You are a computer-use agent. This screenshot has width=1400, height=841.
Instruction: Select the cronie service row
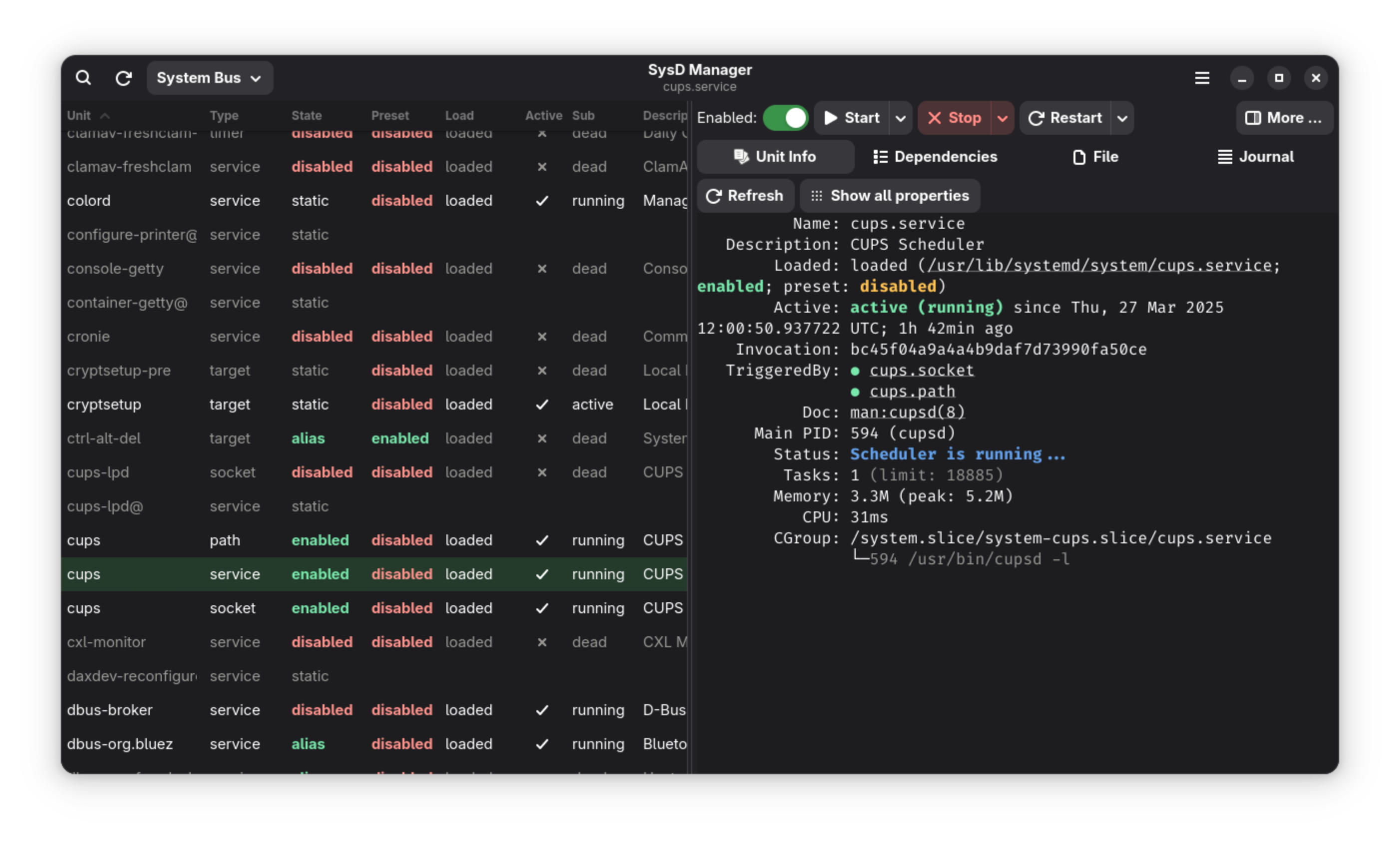374,337
